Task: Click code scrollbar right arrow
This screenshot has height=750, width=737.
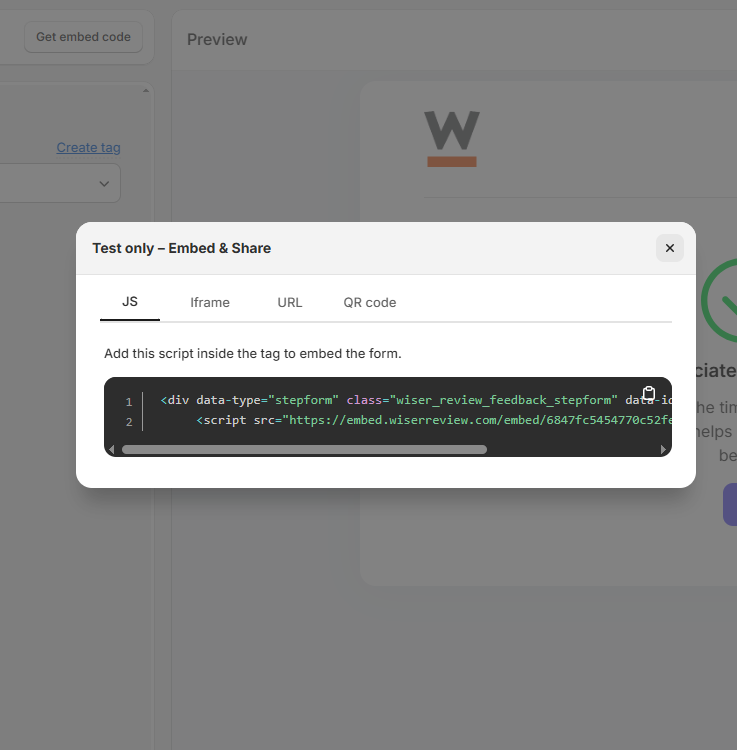Action: pos(664,450)
